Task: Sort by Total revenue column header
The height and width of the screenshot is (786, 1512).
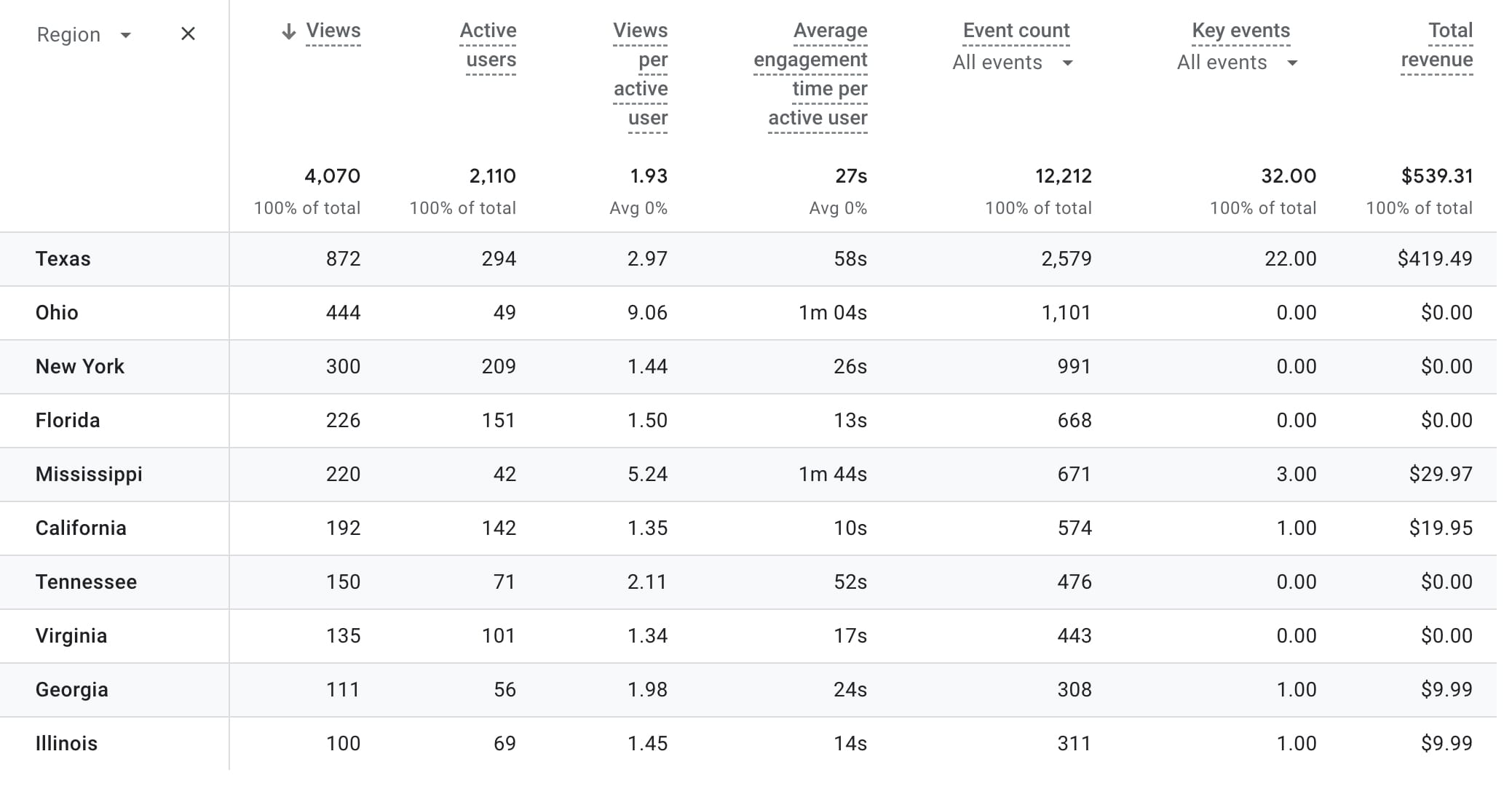Action: coord(1437,45)
